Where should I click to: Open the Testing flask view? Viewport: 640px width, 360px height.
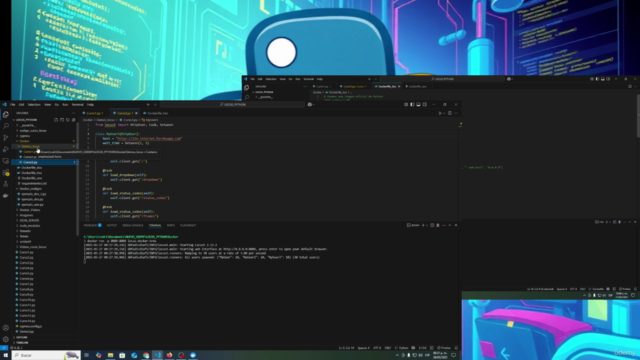coord(5,184)
